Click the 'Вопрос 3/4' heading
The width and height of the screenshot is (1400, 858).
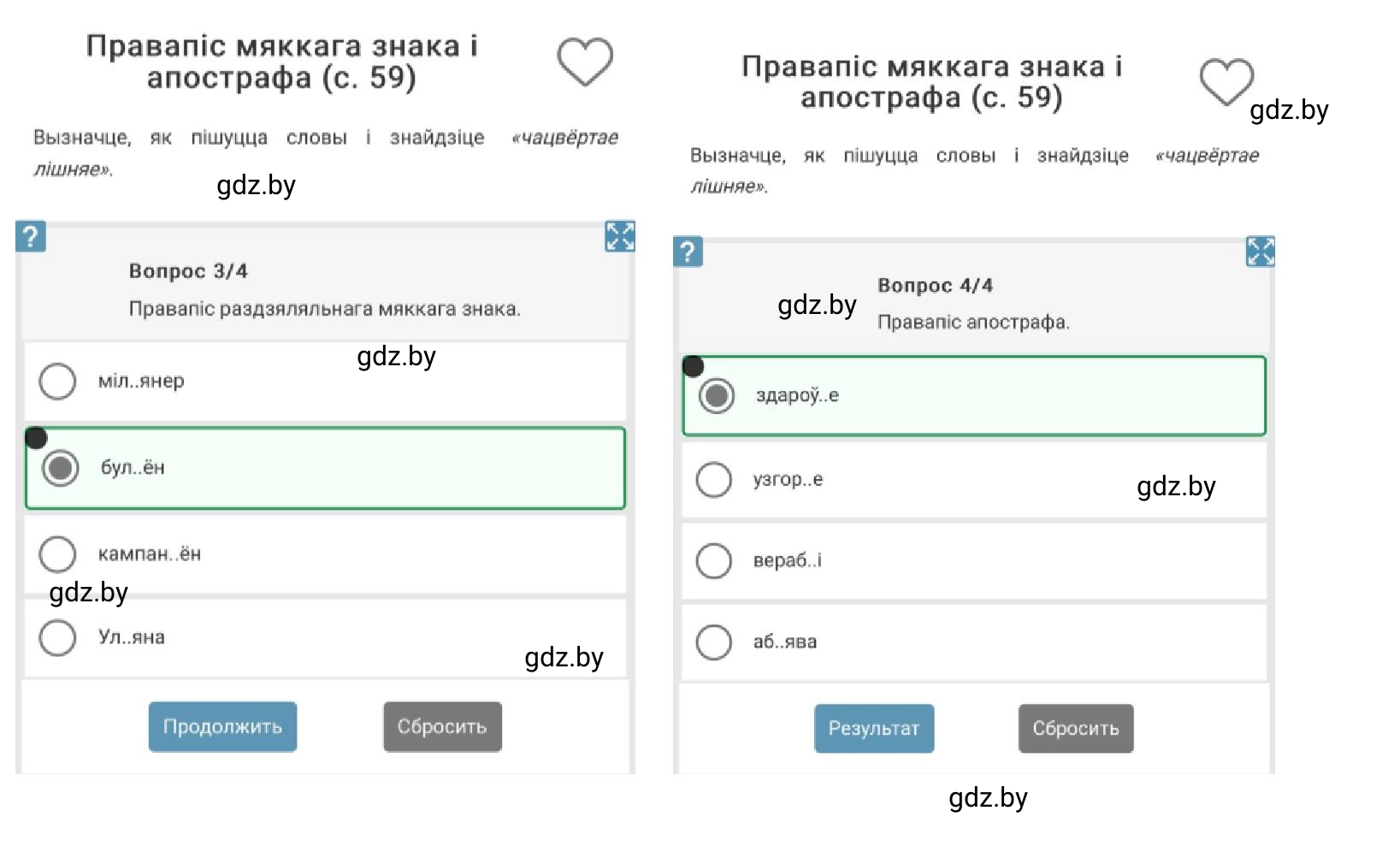(x=188, y=271)
